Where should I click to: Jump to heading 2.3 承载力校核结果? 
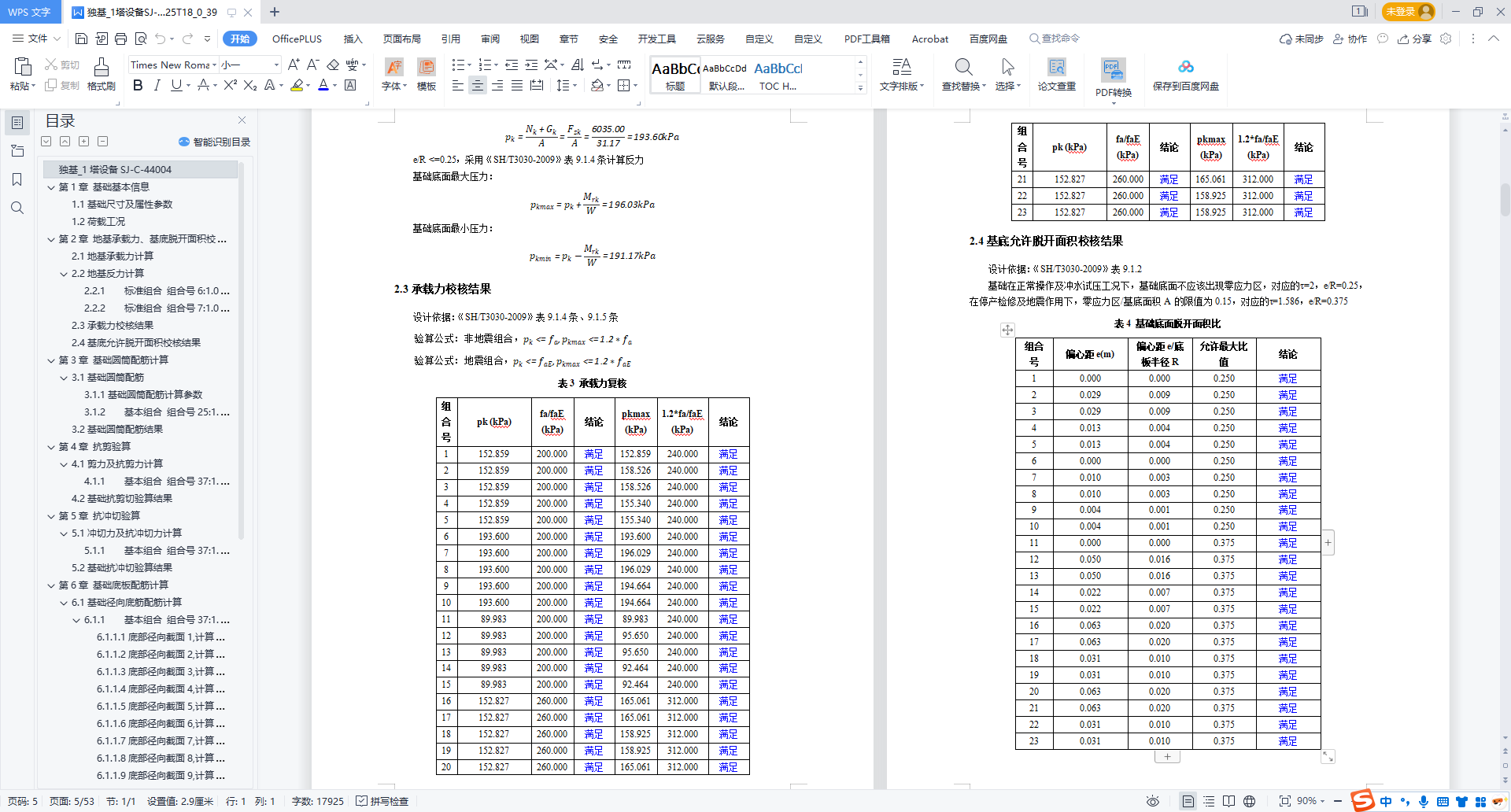pyautogui.click(x=112, y=326)
